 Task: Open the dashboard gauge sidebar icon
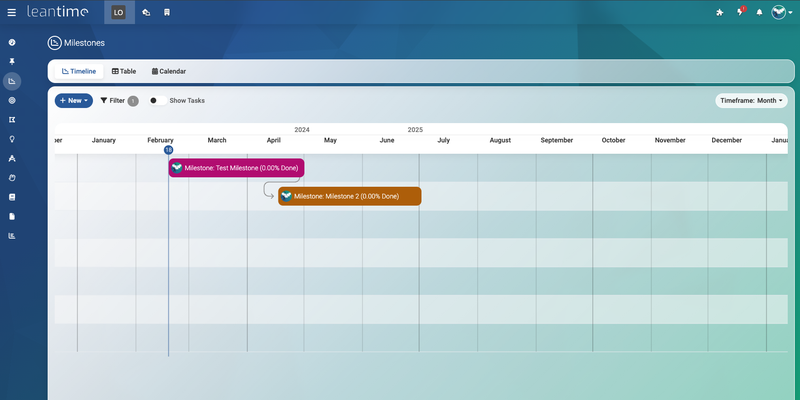click(x=12, y=42)
